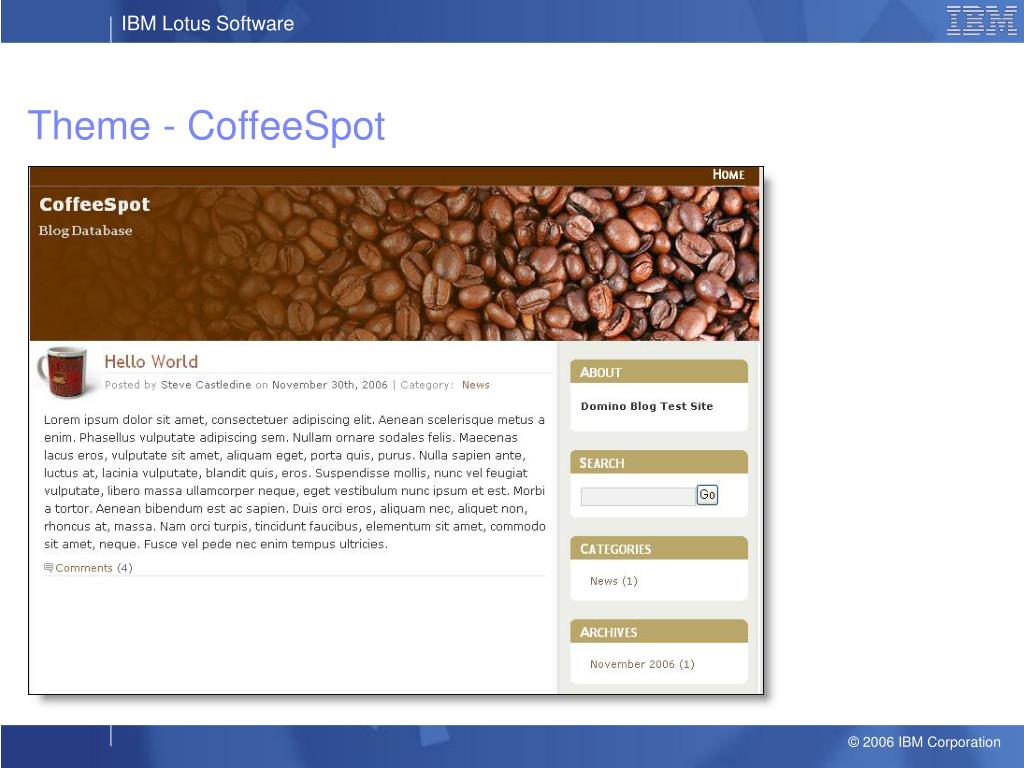Open News (1) in Categories sidebar
The width and height of the screenshot is (1024, 768).
(x=613, y=581)
